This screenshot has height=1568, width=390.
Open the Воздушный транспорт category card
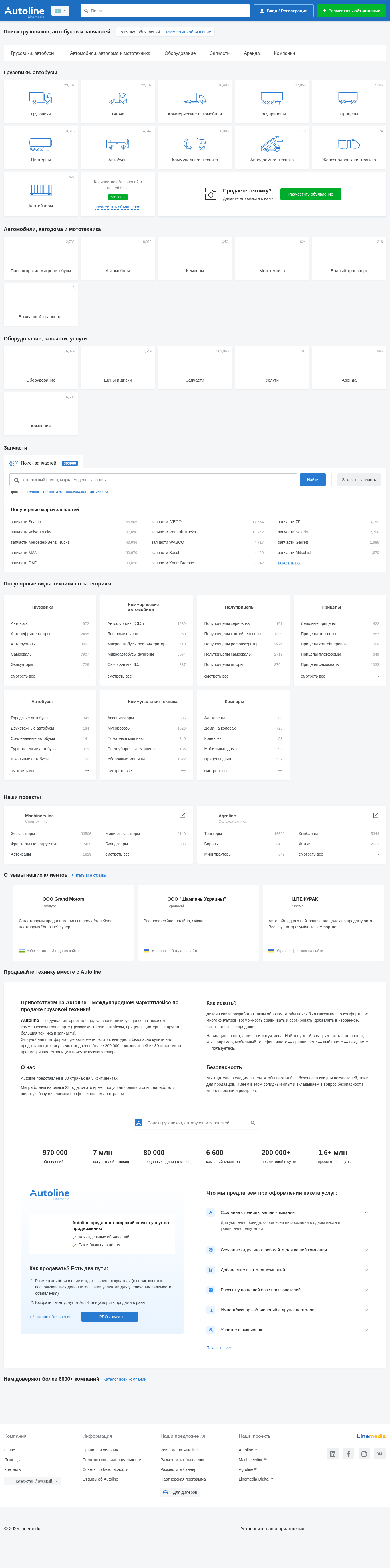pos(41,304)
